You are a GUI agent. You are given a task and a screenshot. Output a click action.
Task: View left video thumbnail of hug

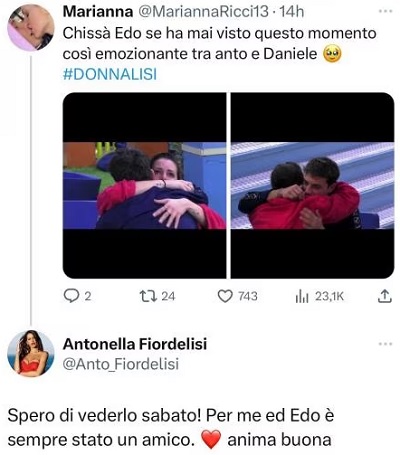[x=144, y=185]
